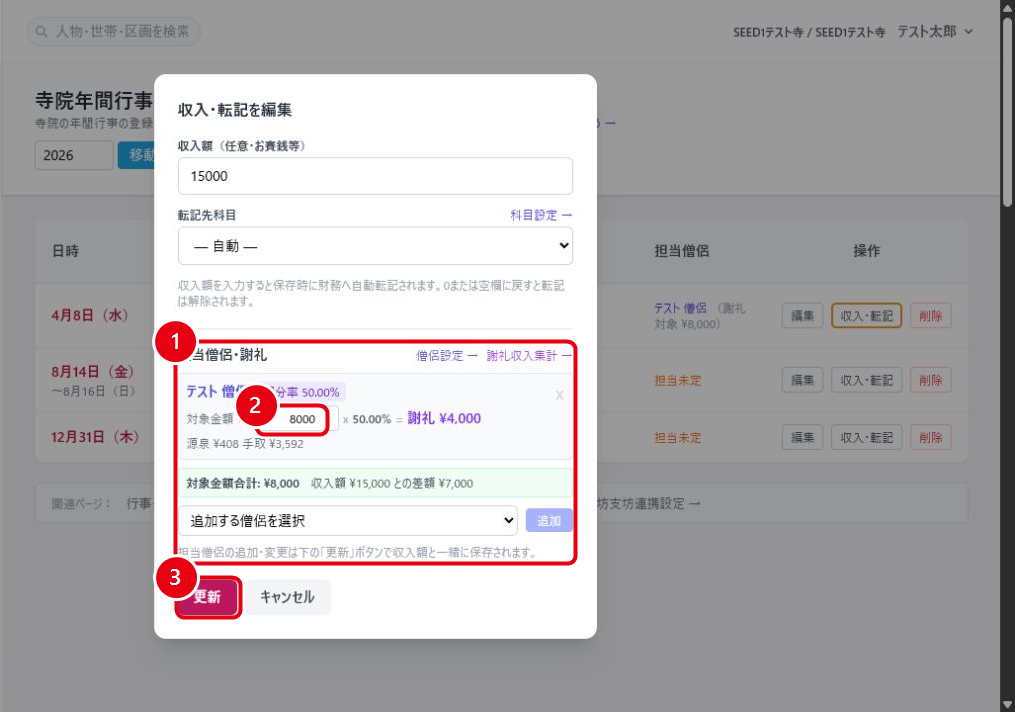Click the 対象金額合計: ¥8,000 summary
The width and height of the screenshot is (1015, 712).
pos(243,484)
